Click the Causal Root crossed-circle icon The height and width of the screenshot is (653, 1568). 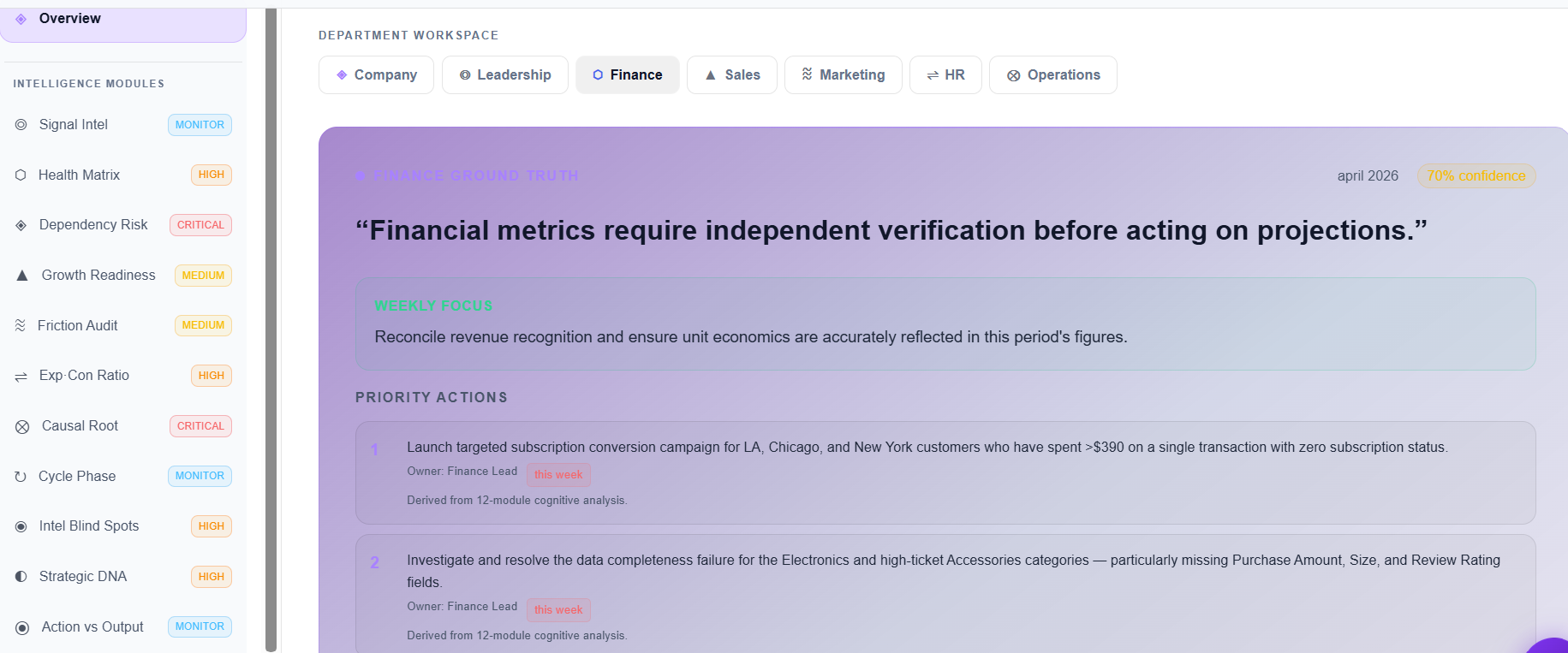point(22,426)
